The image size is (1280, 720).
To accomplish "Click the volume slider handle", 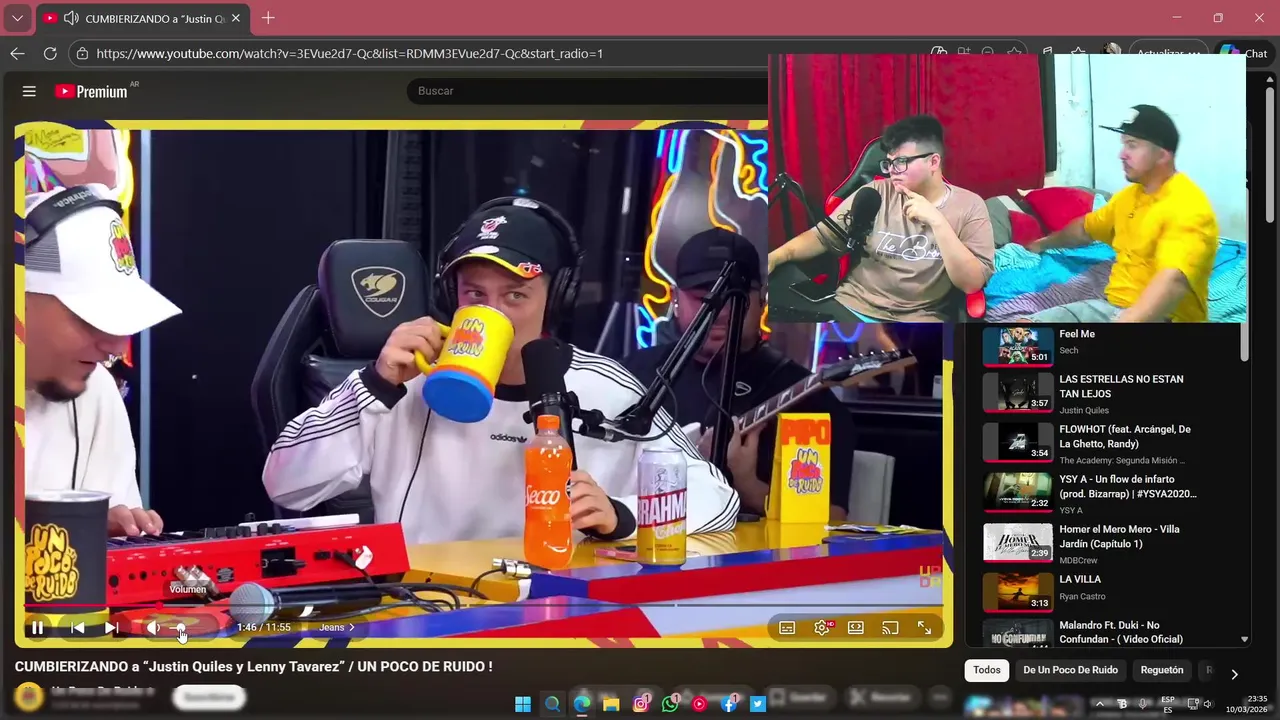I will [181, 628].
